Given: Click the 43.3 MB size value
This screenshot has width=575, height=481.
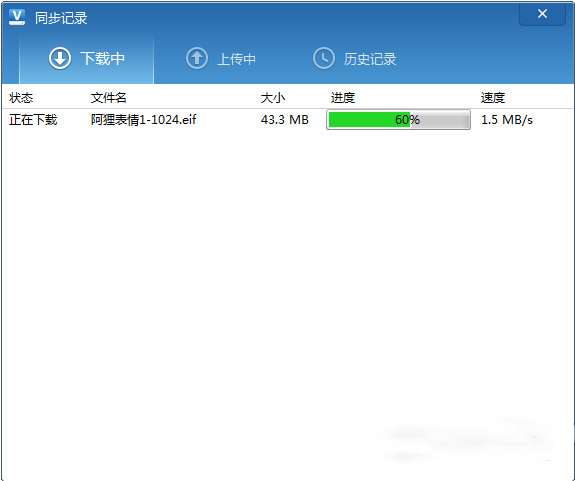Looking at the screenshot, I should tap(285, 120).
